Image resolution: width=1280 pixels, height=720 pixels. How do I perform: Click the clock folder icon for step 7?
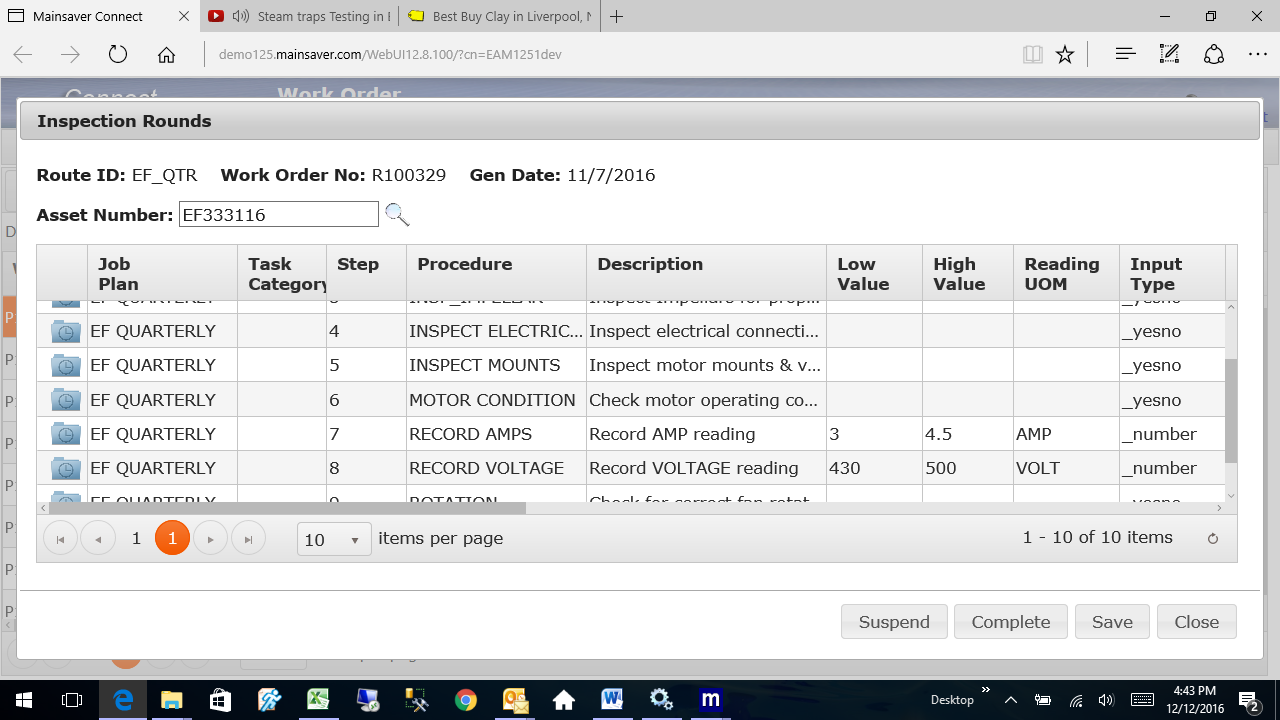65,434
